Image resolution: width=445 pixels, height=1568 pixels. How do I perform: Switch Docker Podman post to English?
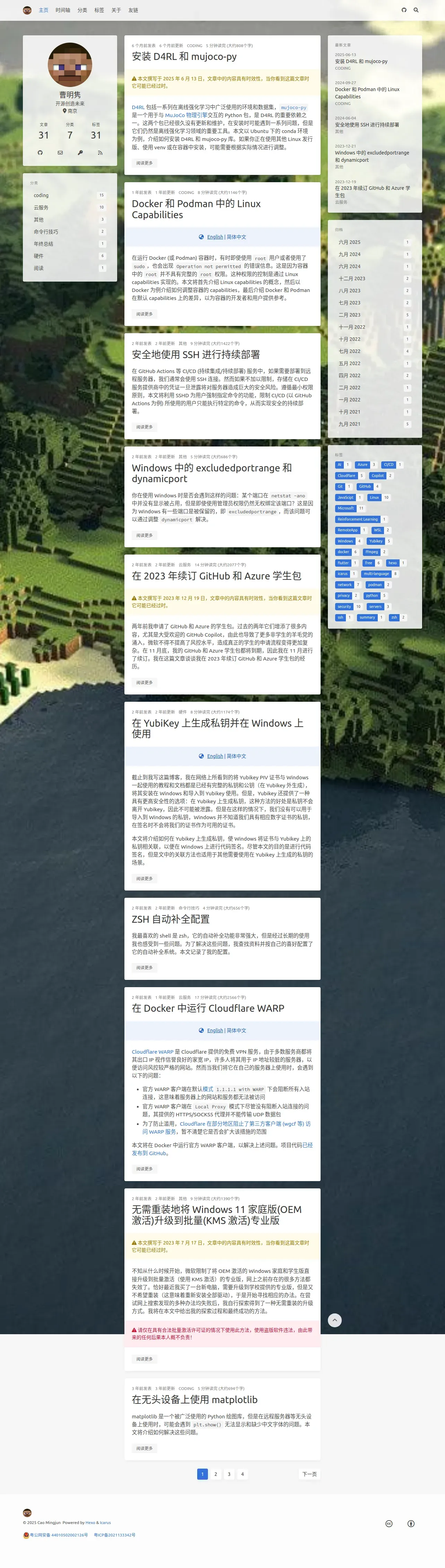215,237
